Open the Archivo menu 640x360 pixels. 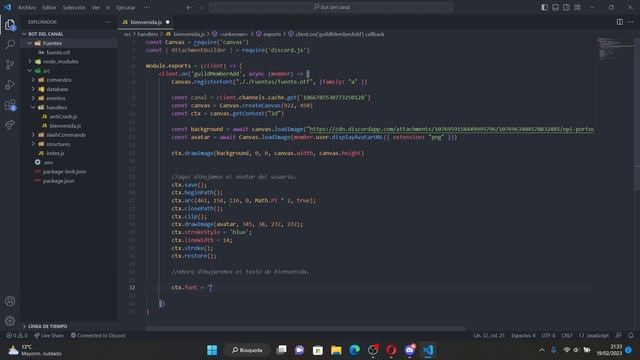[x=27, y=7]
